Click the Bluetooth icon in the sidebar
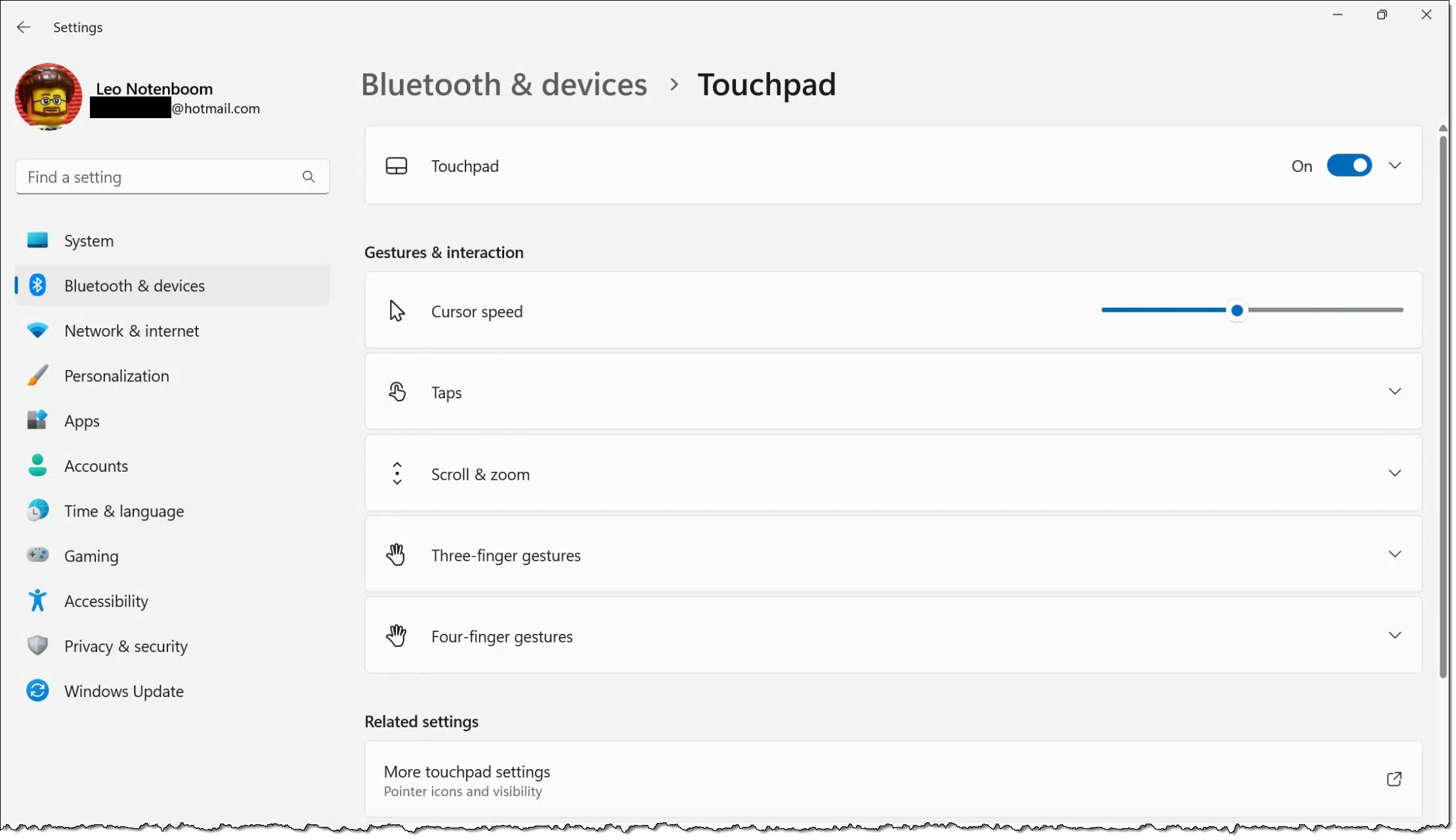 [x=37, y=285]
